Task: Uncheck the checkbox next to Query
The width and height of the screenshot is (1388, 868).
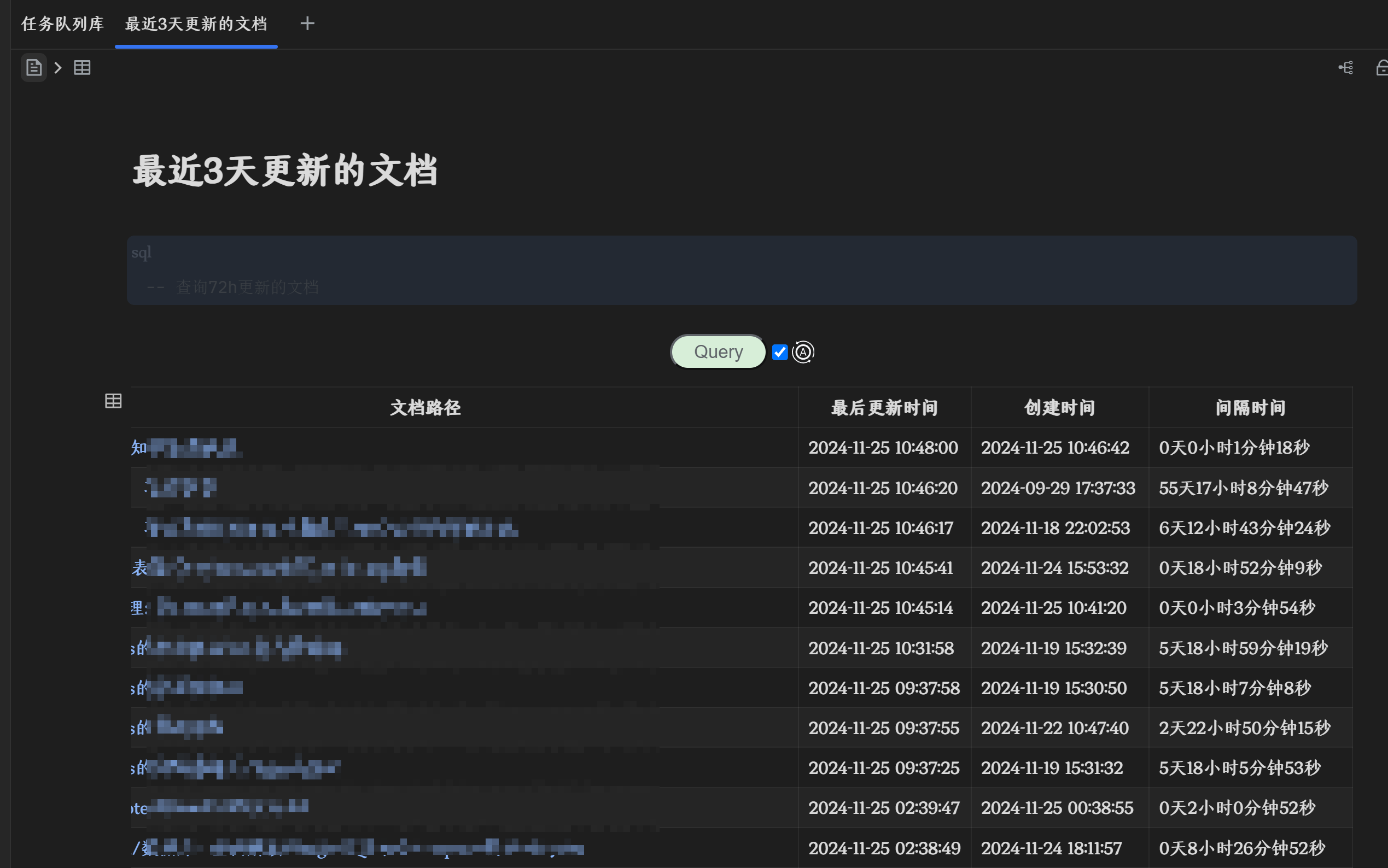Action: (779, 352)
